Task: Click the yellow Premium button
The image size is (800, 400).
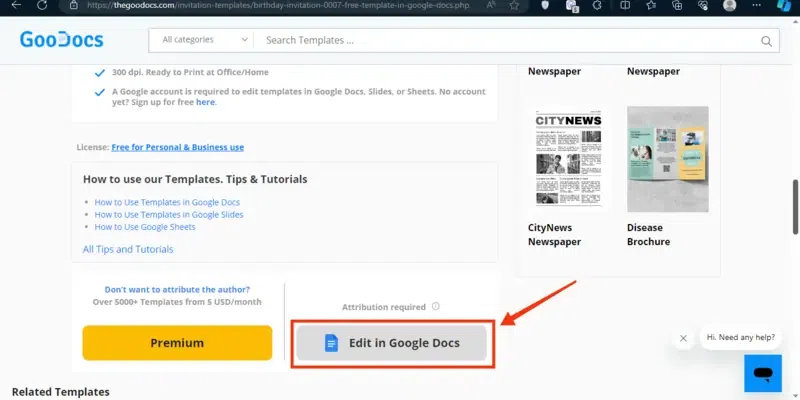Action: pos(177,343)
